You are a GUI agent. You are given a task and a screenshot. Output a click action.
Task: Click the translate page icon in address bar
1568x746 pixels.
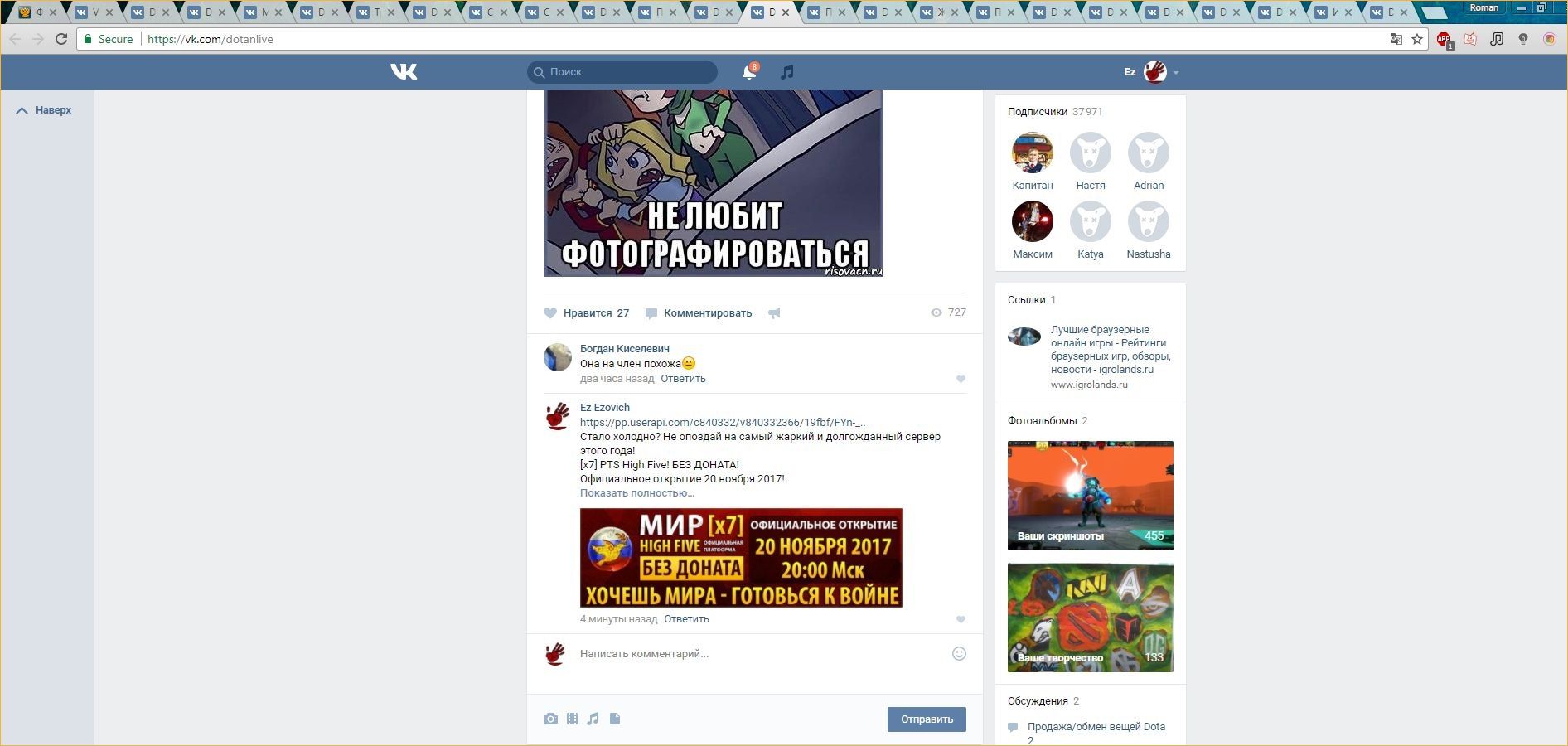1396,39
